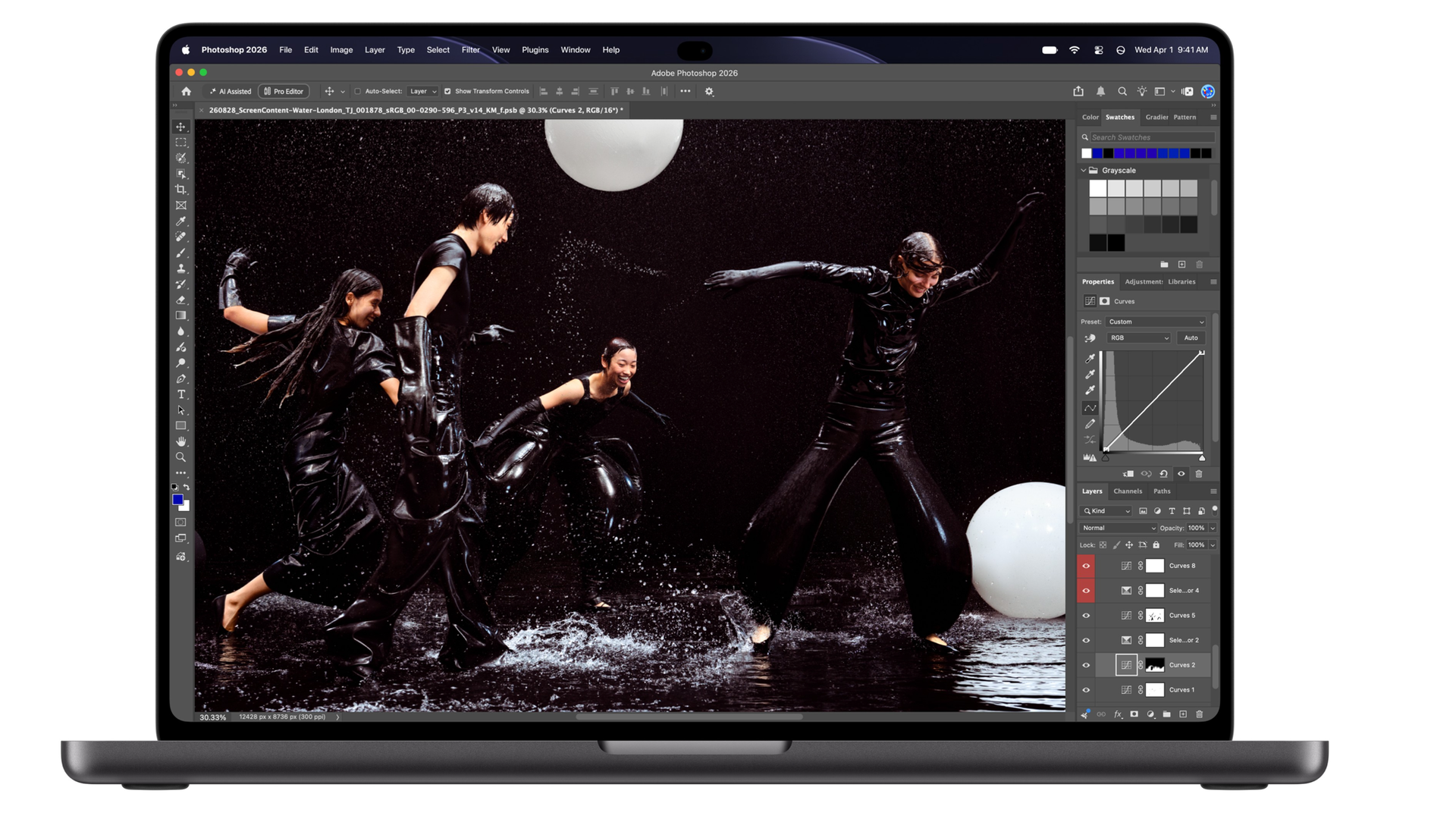
Task: Select the Crop tool
Action: [180, 190]
